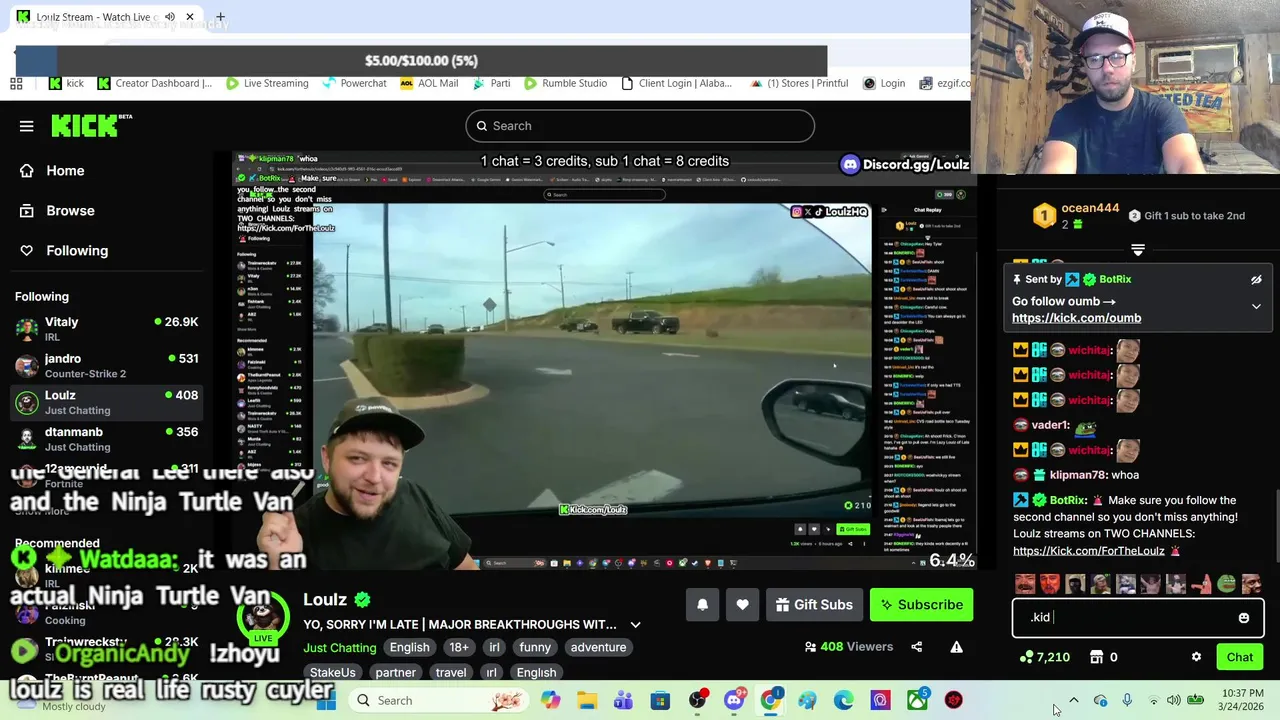Open Microsoft Teams from the taskbar
The width and height of the screenshot is (1280, 720).
pyautogui.click(x=623, y=701)
